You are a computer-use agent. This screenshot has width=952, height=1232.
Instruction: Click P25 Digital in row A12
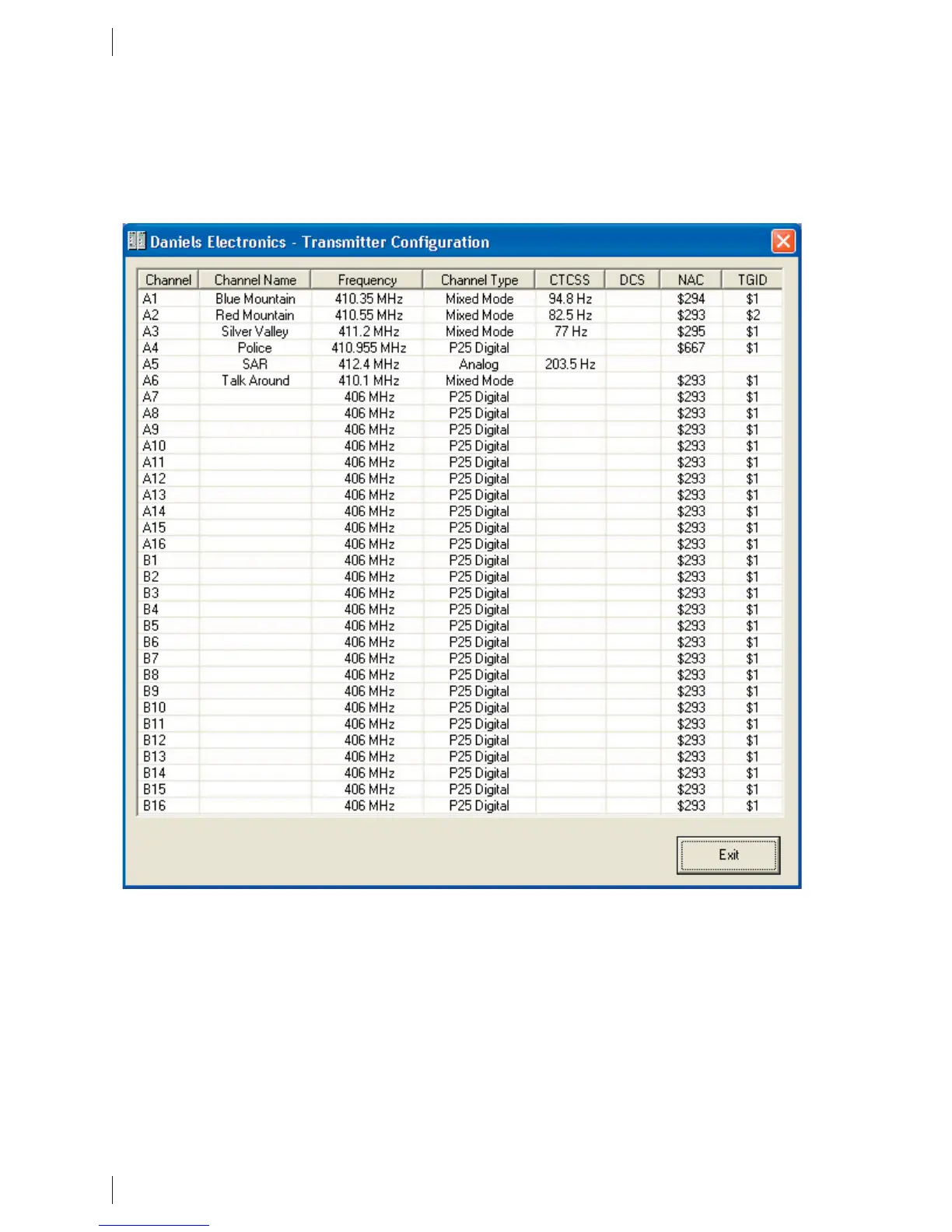click(479, 478)
